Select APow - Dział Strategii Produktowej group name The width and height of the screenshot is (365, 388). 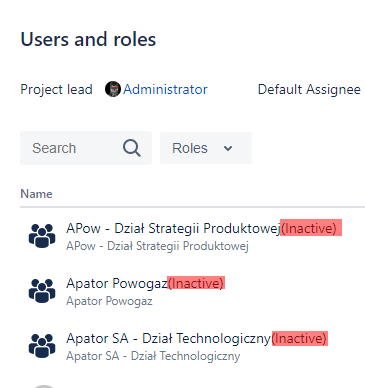coord(173,228)
